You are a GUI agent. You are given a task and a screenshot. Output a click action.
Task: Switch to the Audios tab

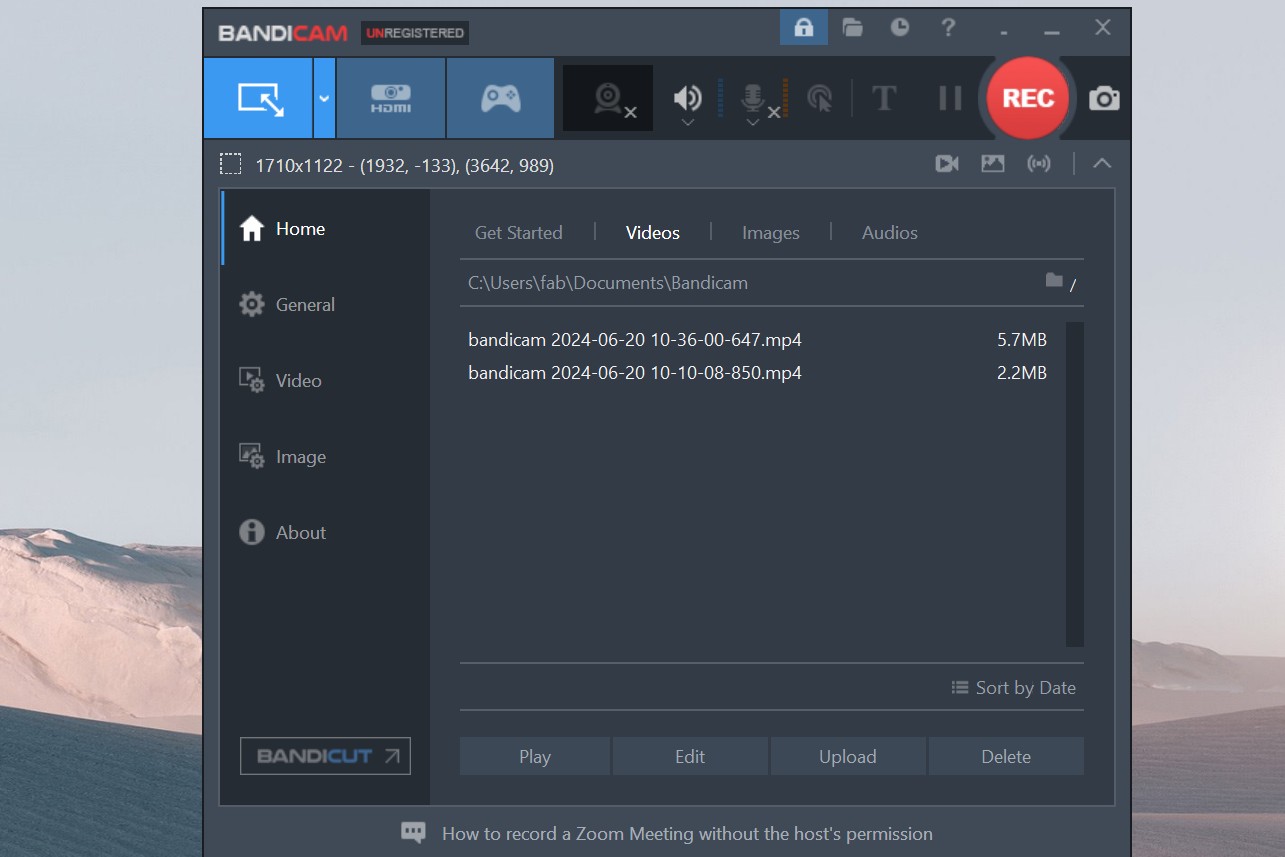click(x=890, y=232)
